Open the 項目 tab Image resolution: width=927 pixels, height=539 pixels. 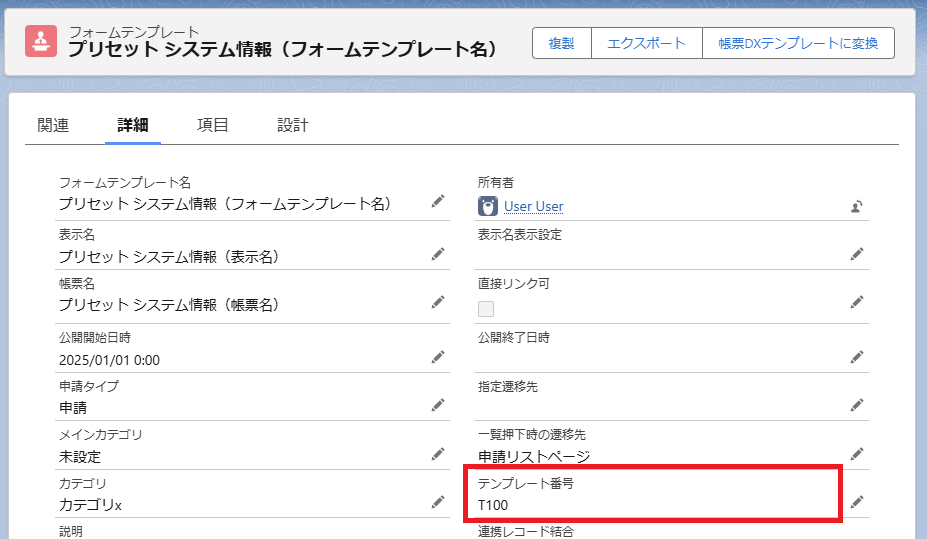tap(213, 125)
